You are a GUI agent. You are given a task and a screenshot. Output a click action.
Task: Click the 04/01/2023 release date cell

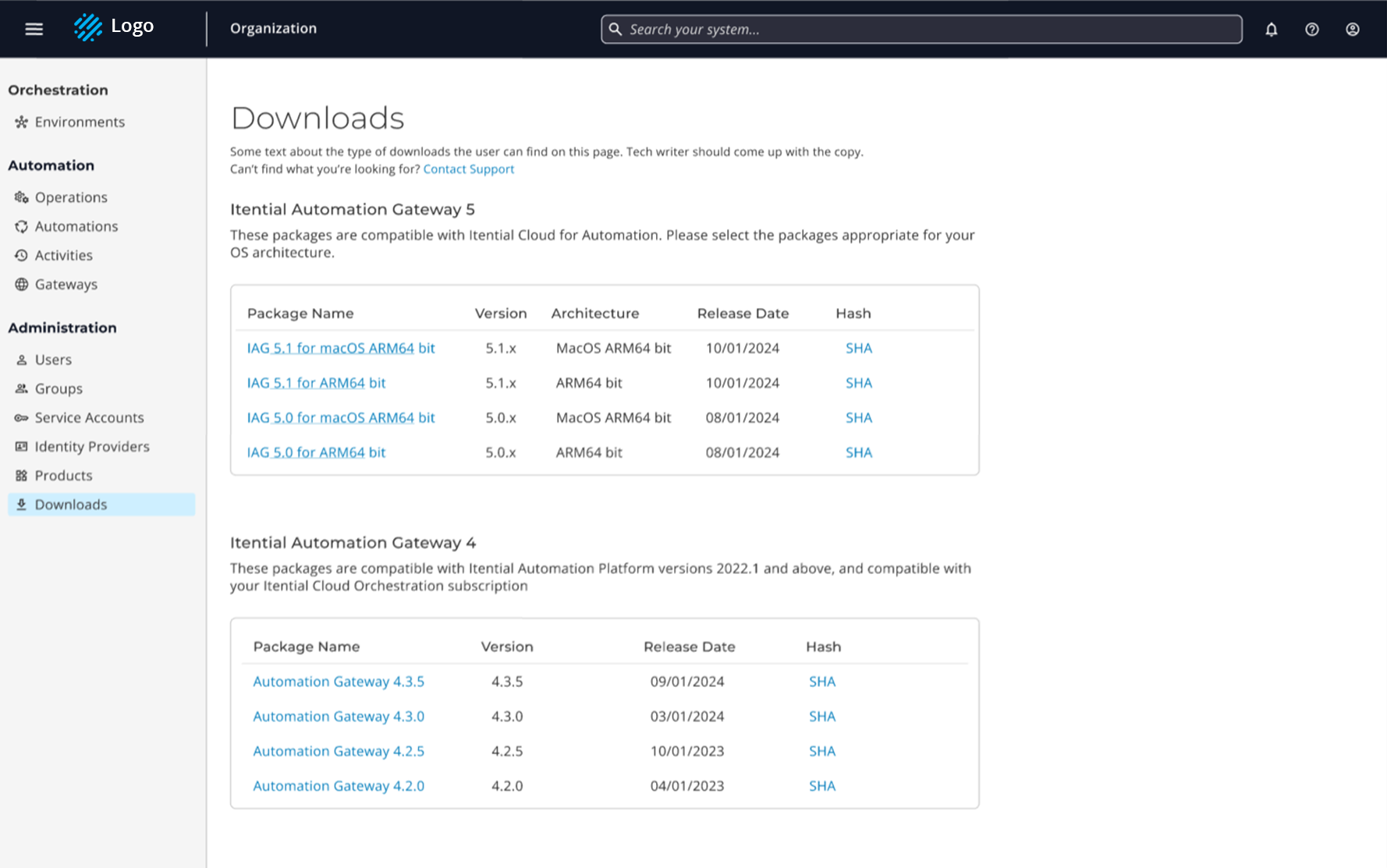[x=687, y=786]
